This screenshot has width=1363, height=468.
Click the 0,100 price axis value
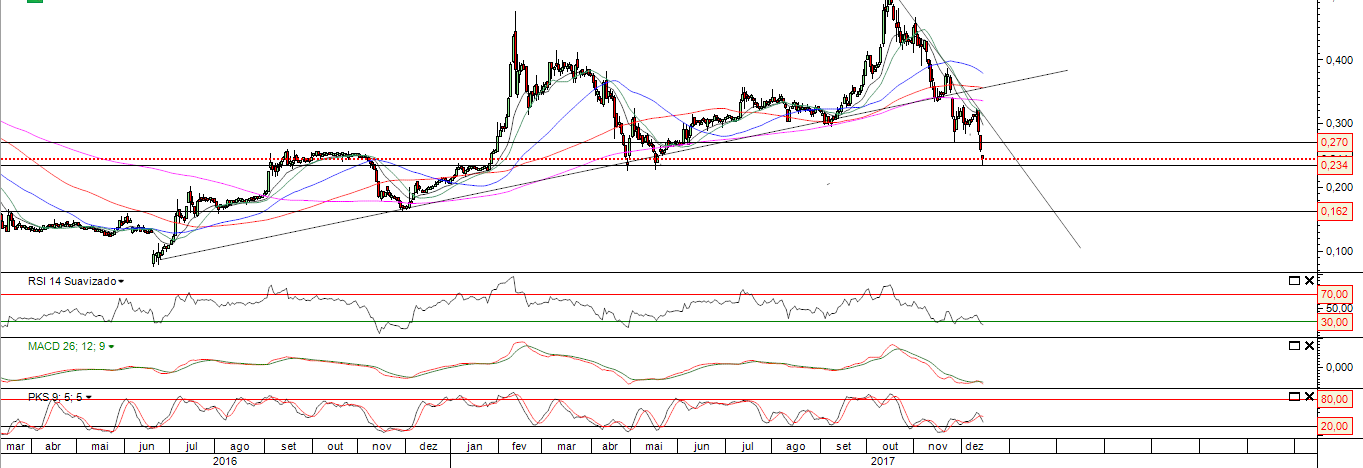point(1339,250)
